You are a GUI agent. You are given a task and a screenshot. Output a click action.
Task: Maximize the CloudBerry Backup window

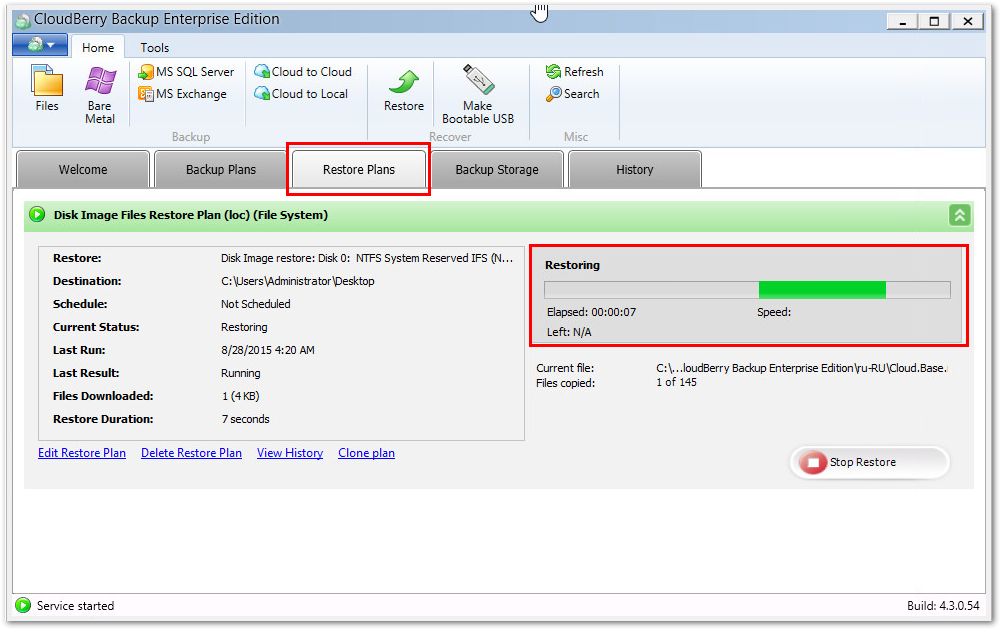tap(934, 21)
